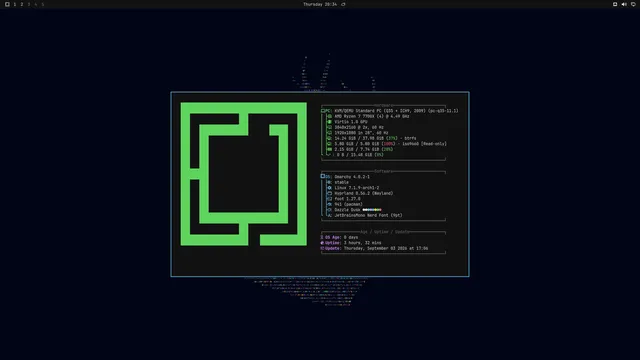Click the foot 1.27.0 text
The width and height of the screenshot is (640, 360).
[347, 199]
